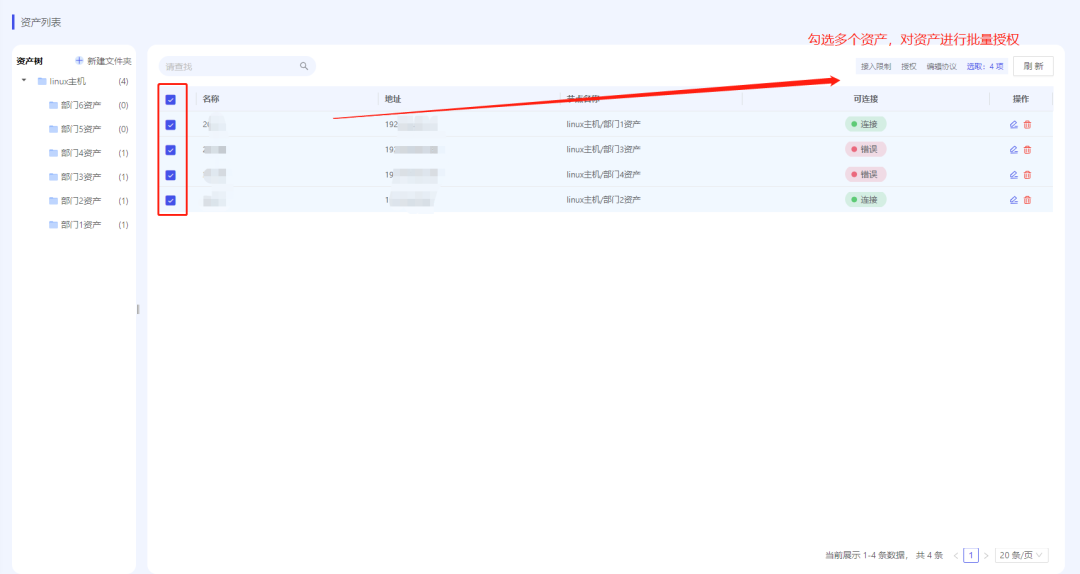Uncheck the checkbox for 部门1资产 asset row
This screenshot has height=574, width=1080.
(x=171, y=125)
